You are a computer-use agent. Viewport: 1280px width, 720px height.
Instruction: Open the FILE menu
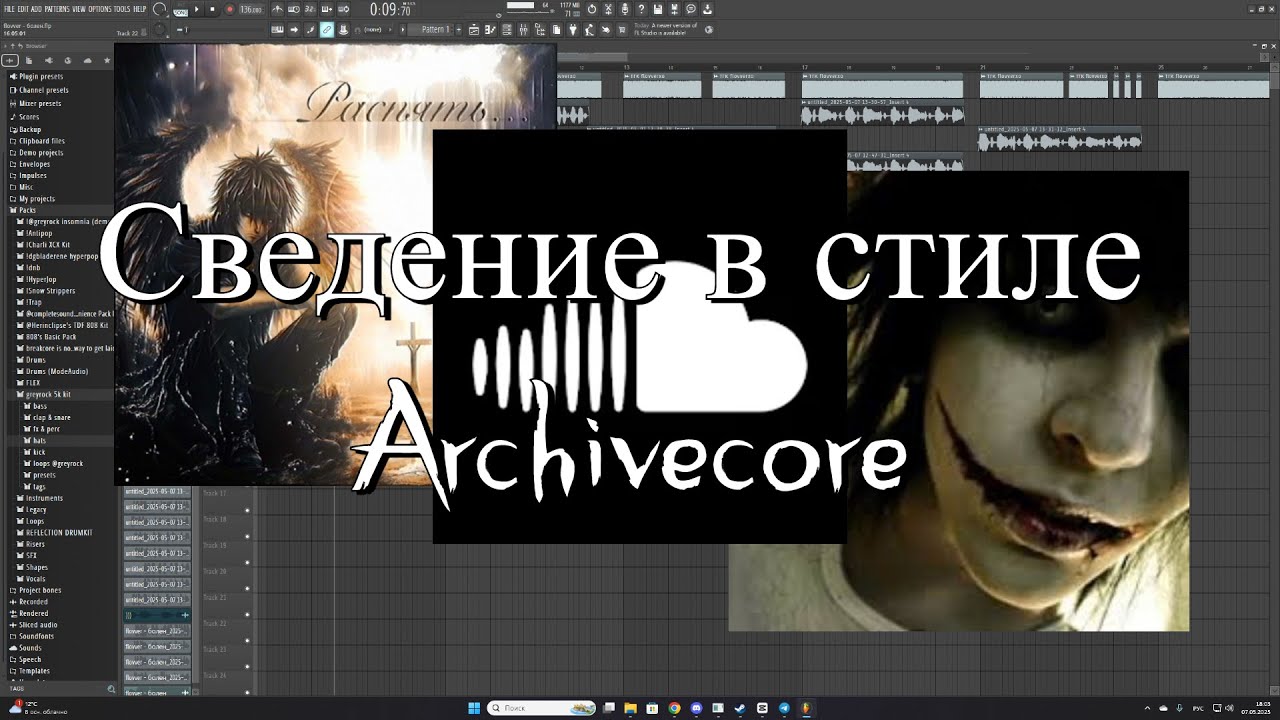pyautogui.click(x=9, y=9)
